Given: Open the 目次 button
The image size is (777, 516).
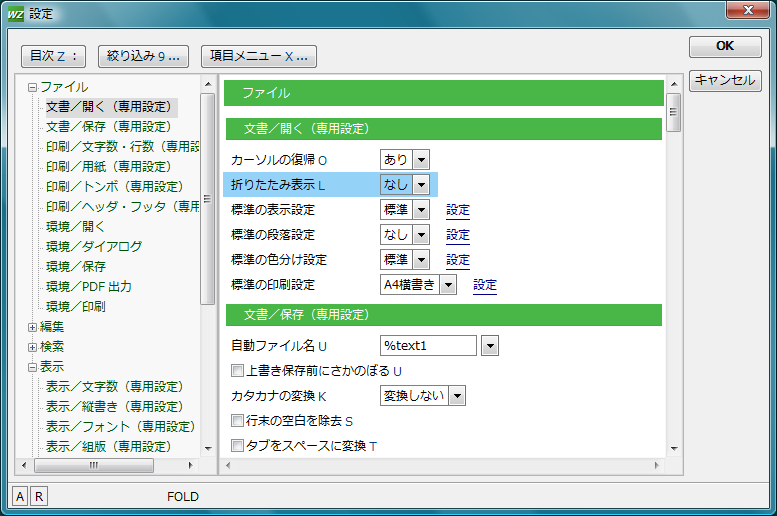Looking at the screenshot, I should (x=54, y=56).
